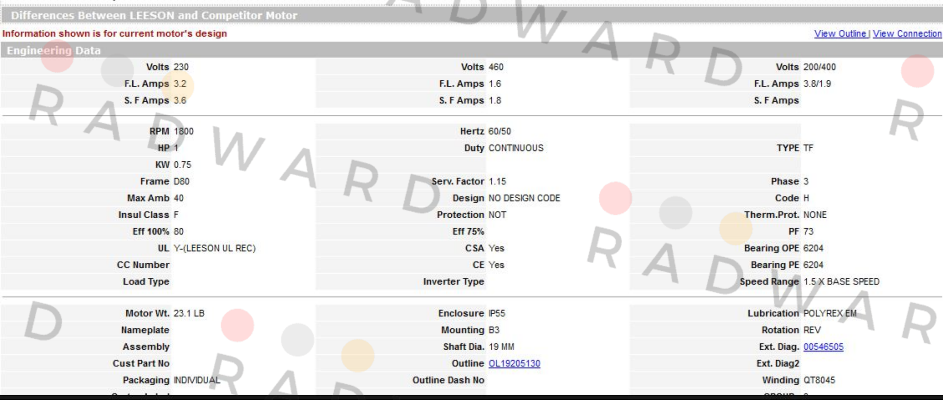Click KW value 0.75
The image size is (943, 400).
pyautogui.click(x=182, y=164)
